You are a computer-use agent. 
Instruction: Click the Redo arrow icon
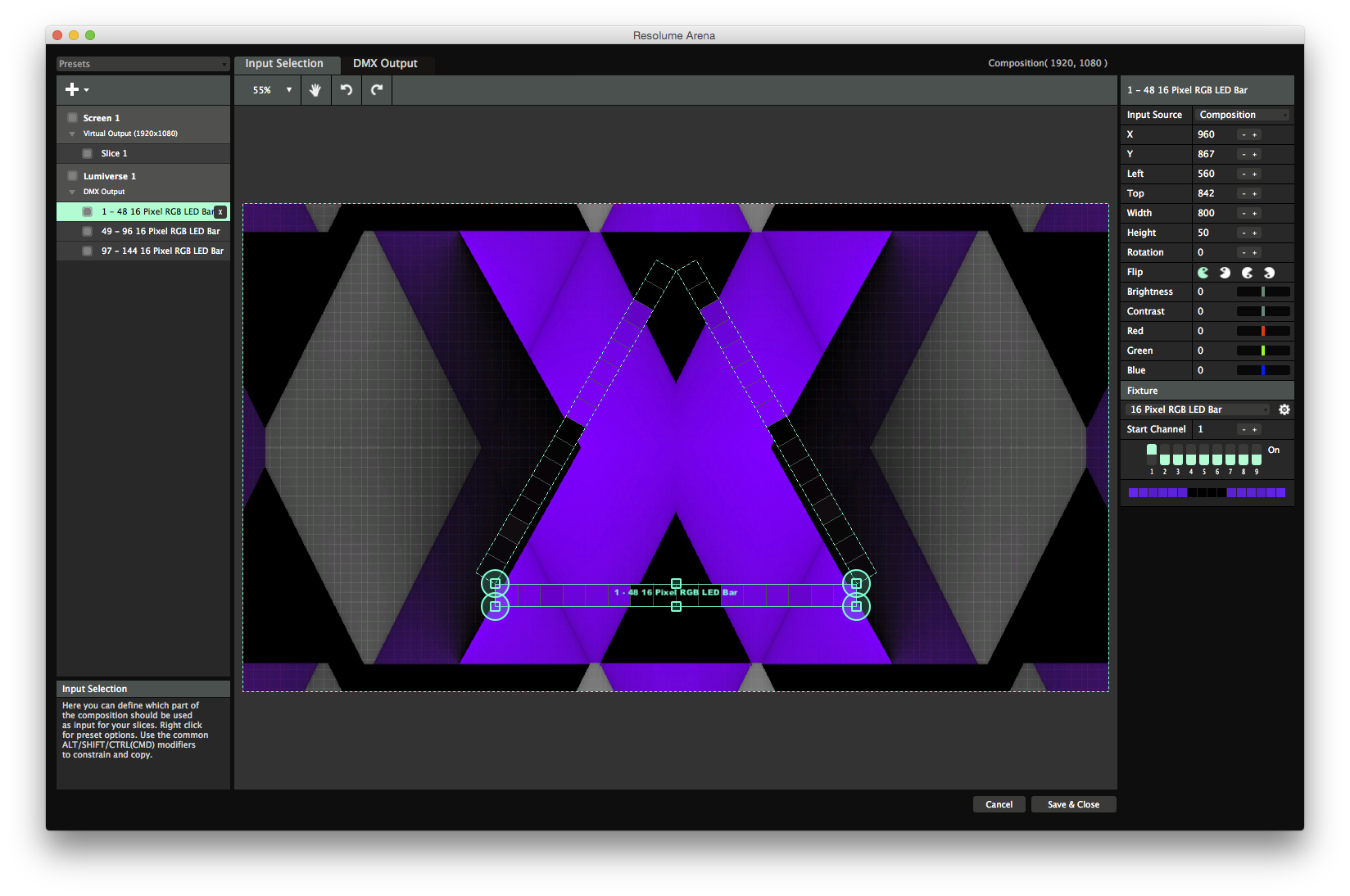click(x=376, y=90)
